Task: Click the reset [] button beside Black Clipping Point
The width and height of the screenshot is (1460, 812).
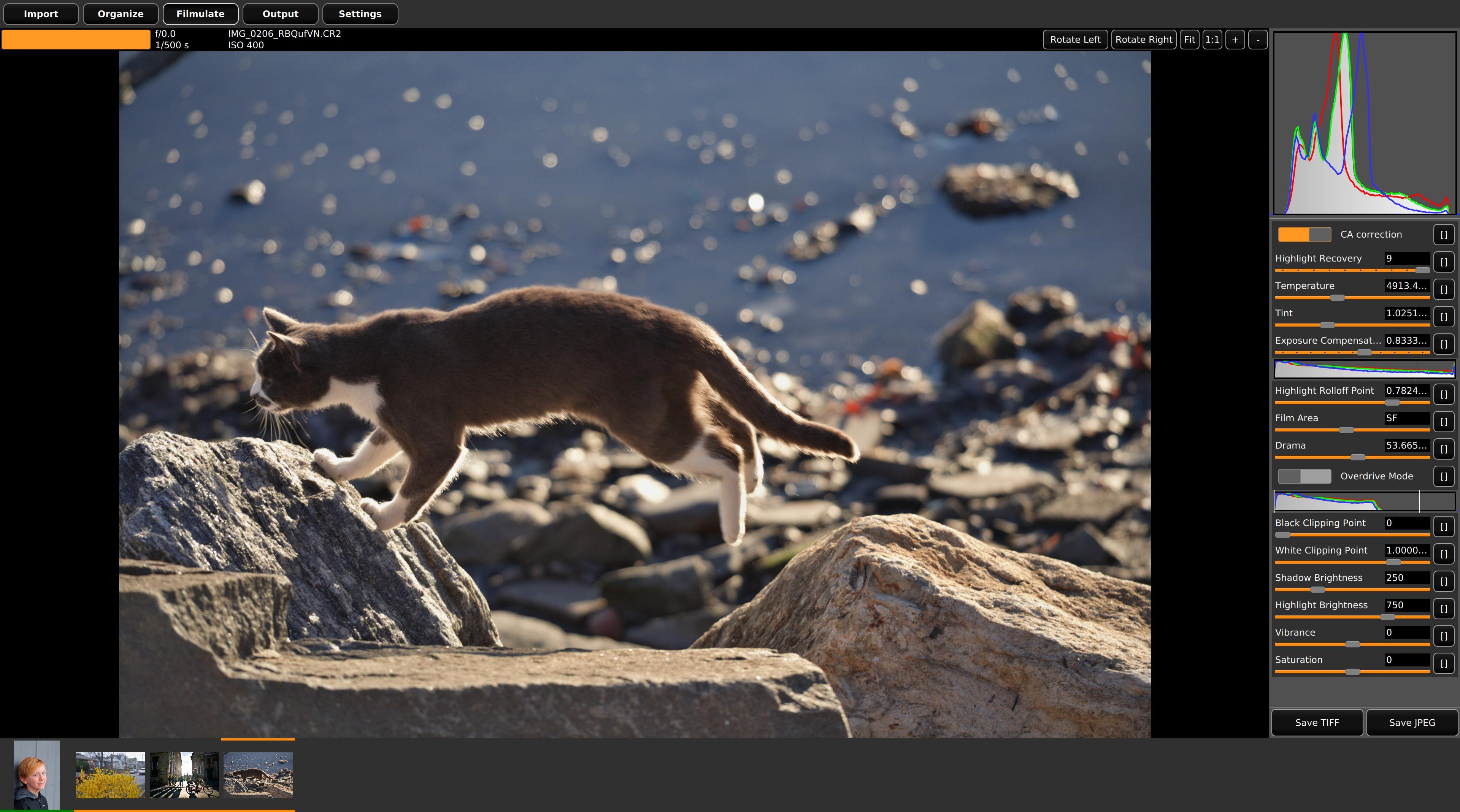Action: [x=1444, y=527]
